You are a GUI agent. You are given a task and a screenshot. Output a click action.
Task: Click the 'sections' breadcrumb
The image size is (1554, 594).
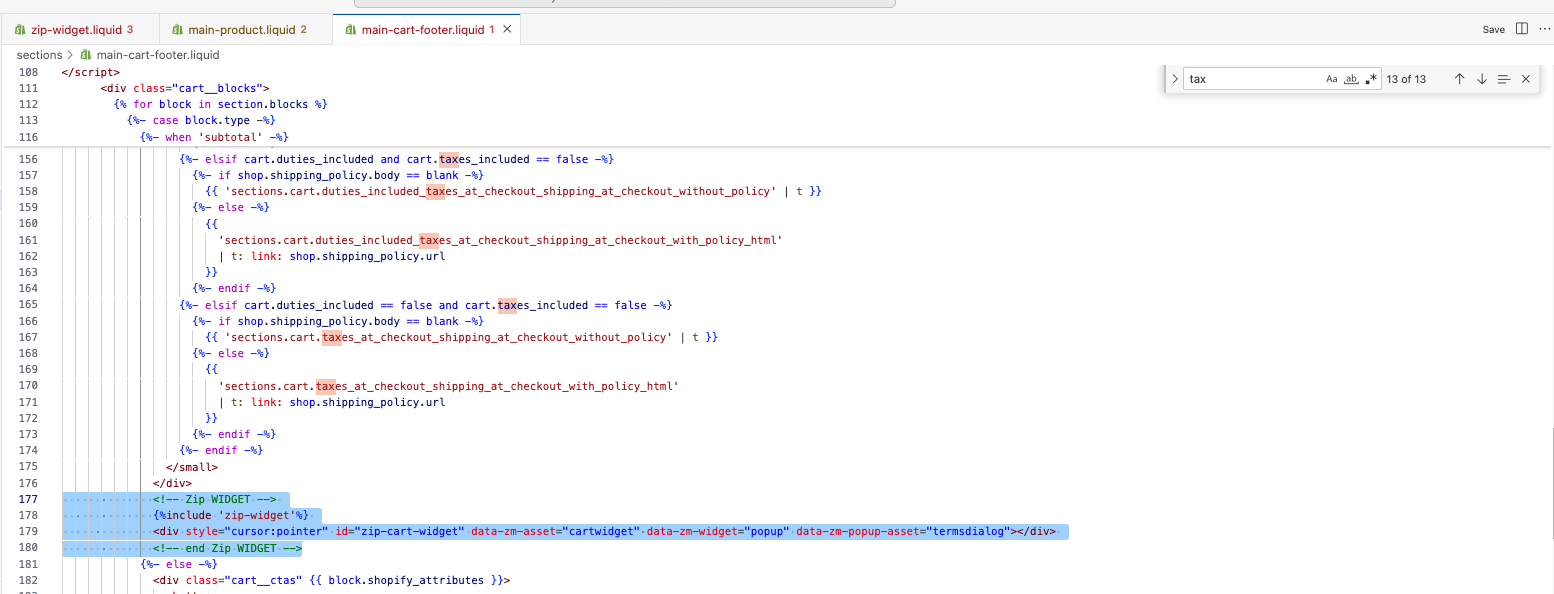pyautogui.click(x=39, y=55)
